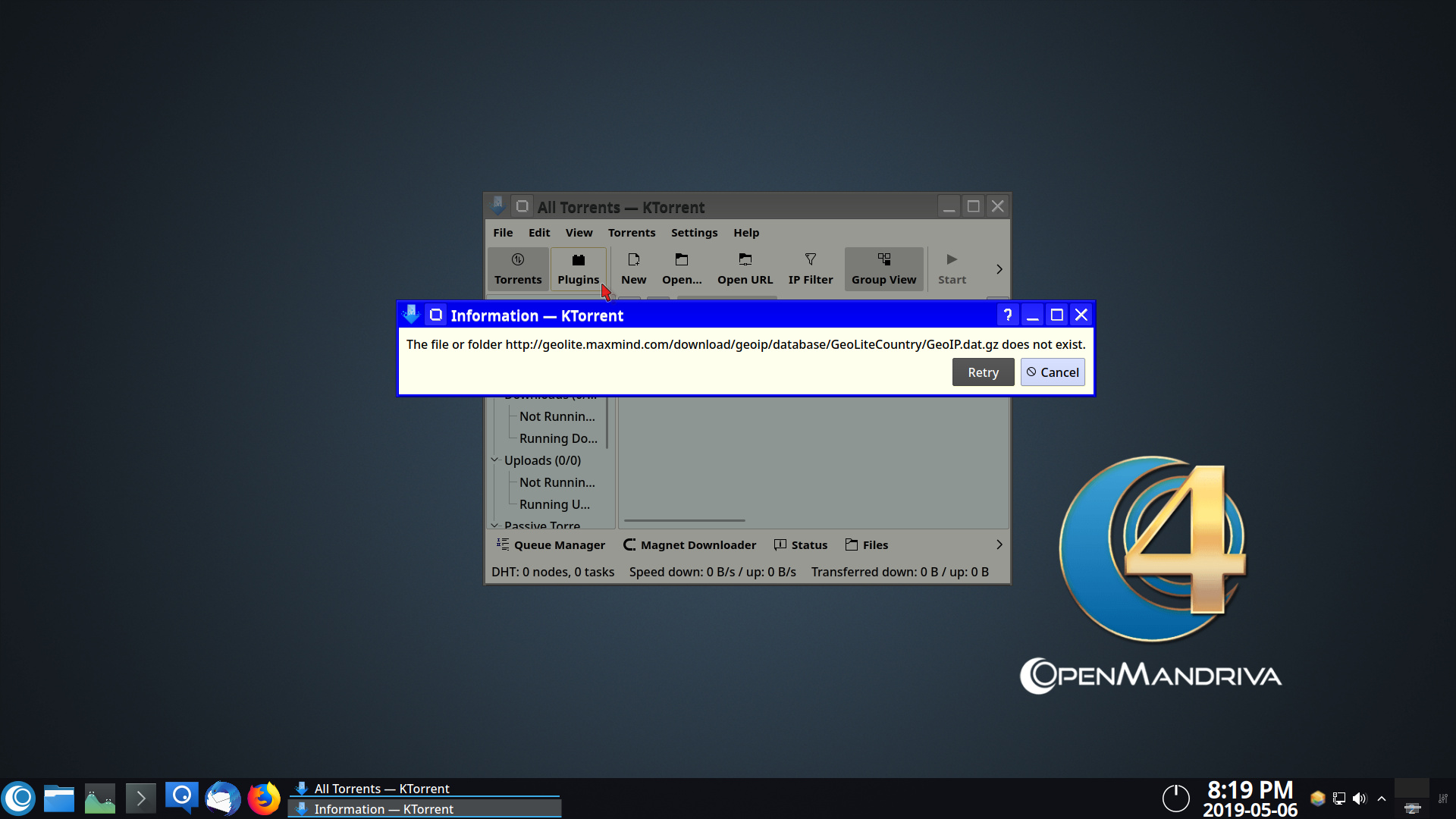This screenshot has width=1456, height=819.
Task: Expand the toolbar overflow chevron after Start
Action: coord(999,269)
